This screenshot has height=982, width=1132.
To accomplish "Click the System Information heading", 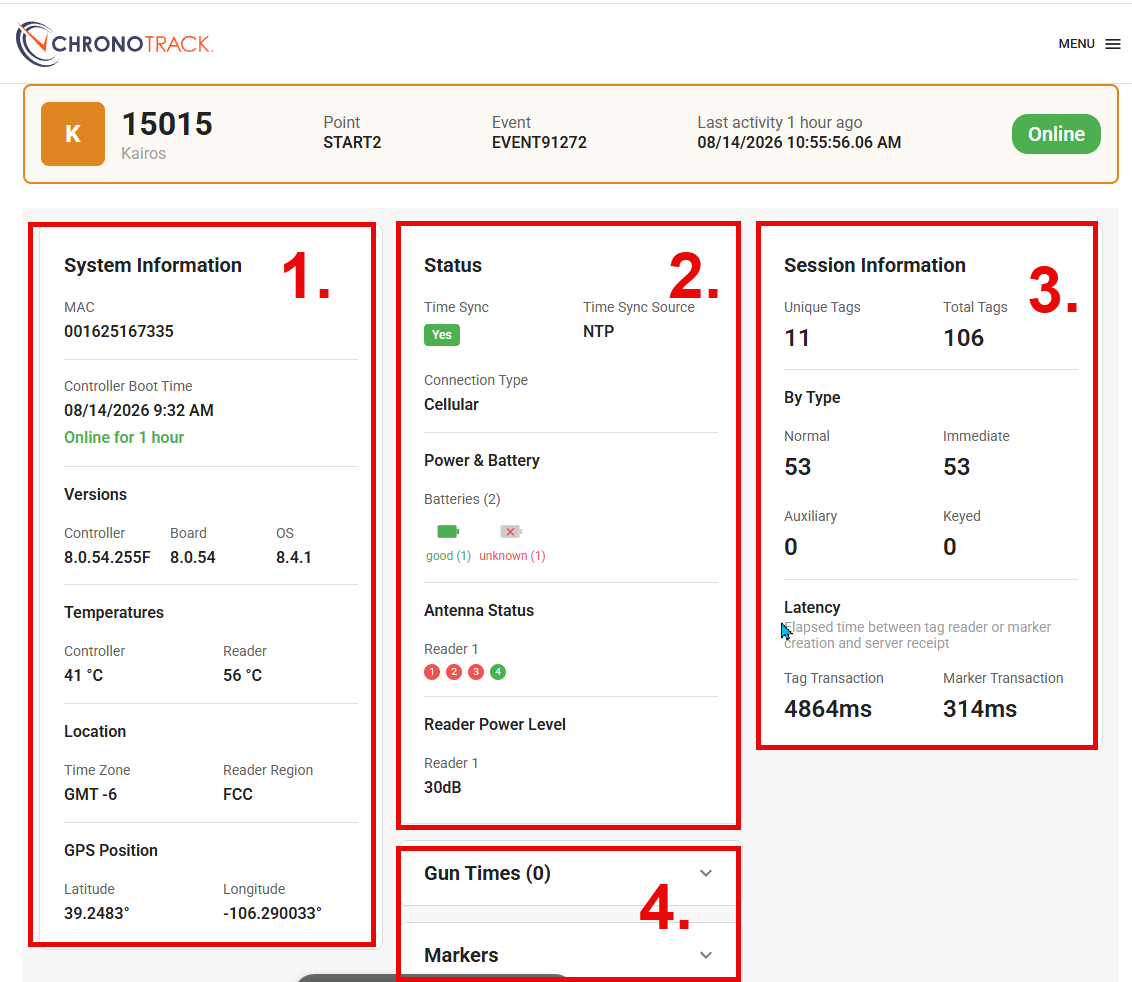I will click(153, 265).
